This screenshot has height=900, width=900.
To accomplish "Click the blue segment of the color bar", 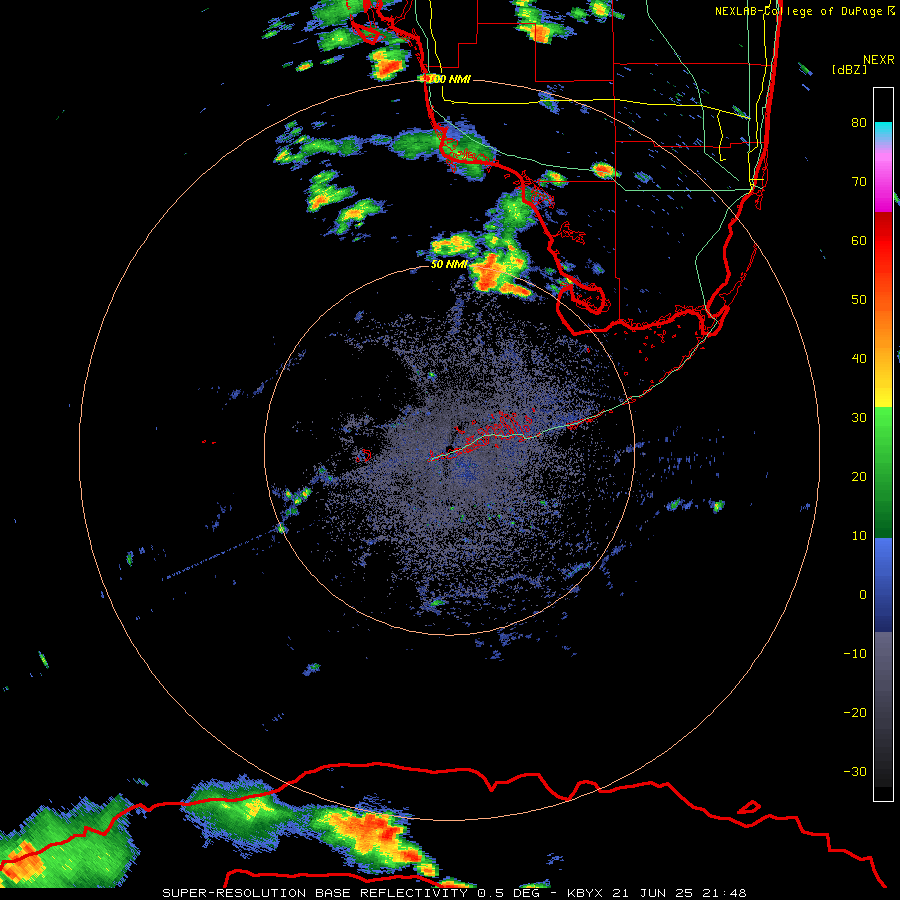I will click(883, 585).
